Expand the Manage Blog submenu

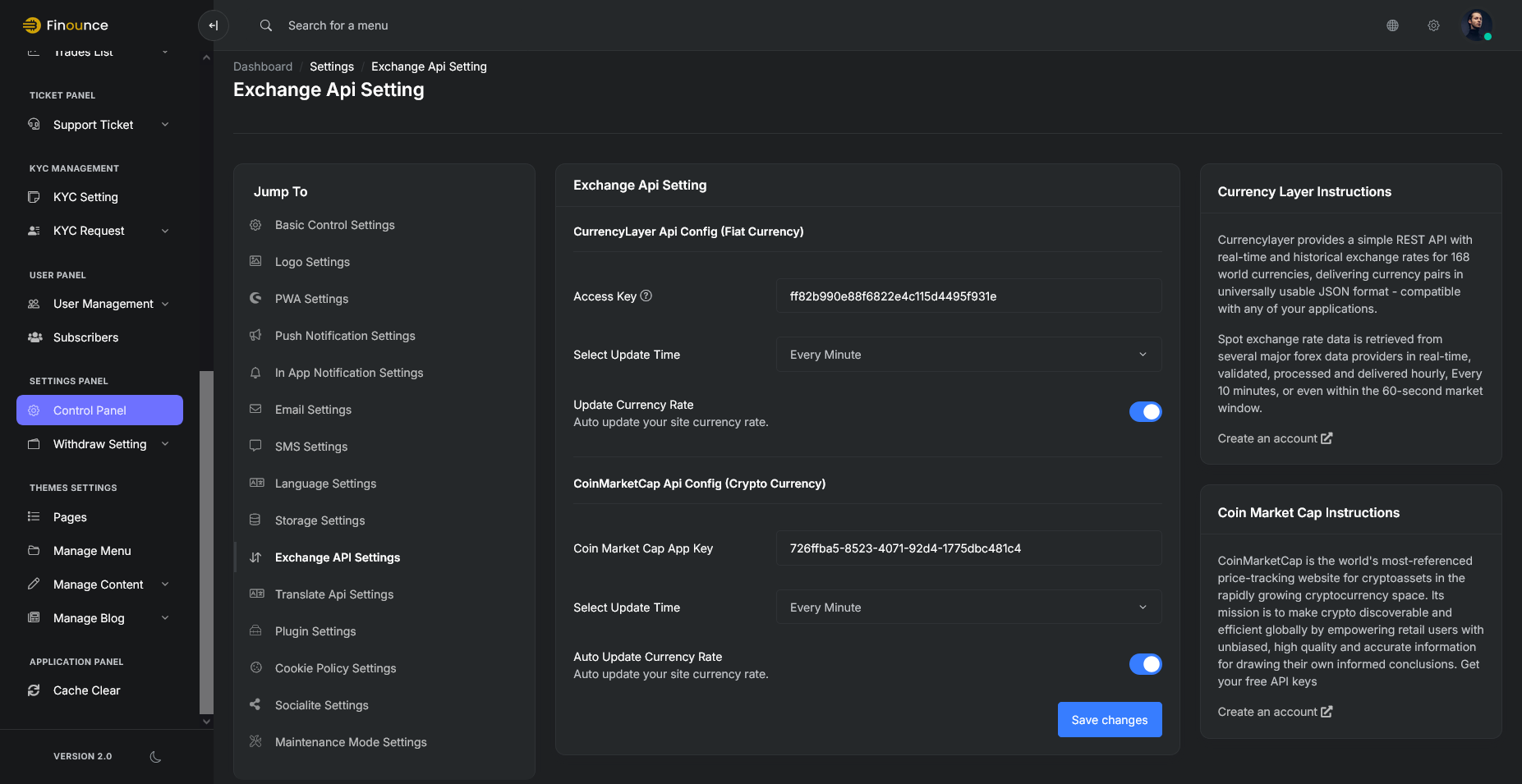point(165,618)
